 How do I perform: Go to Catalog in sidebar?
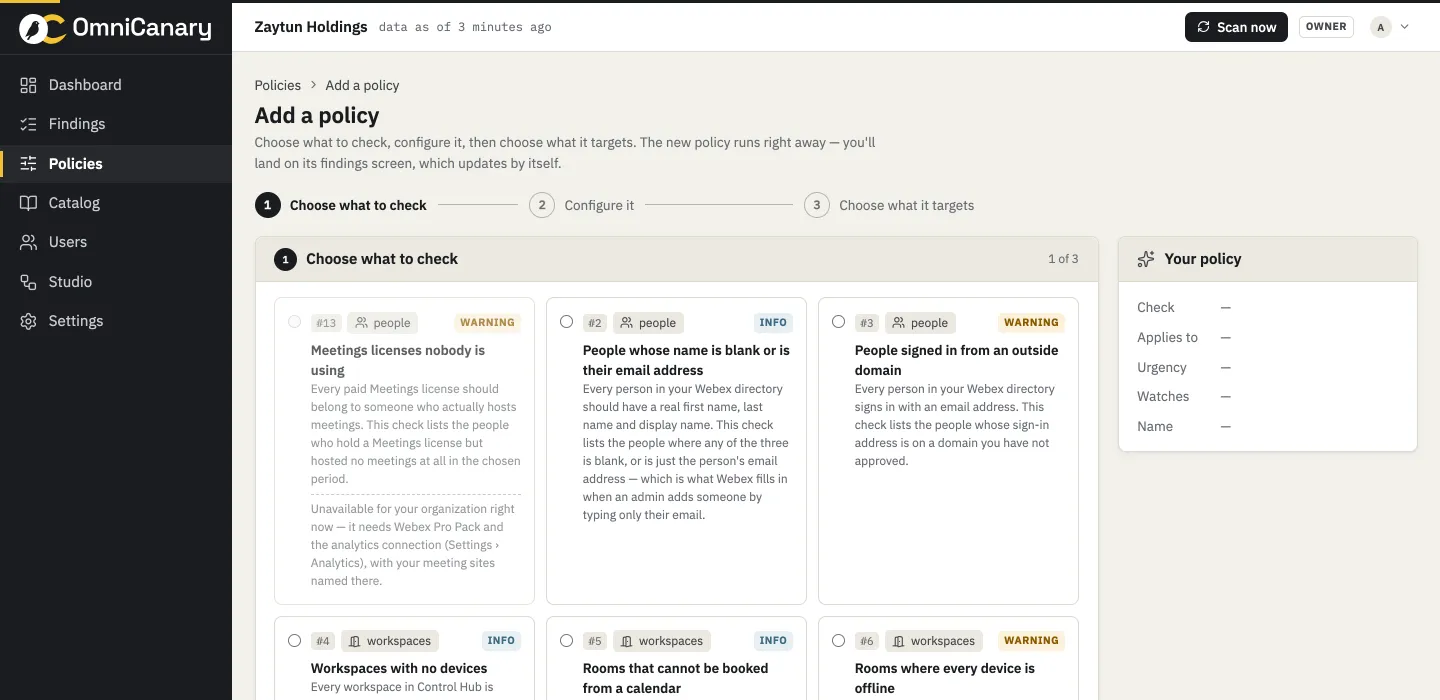(x=116, y=203)
